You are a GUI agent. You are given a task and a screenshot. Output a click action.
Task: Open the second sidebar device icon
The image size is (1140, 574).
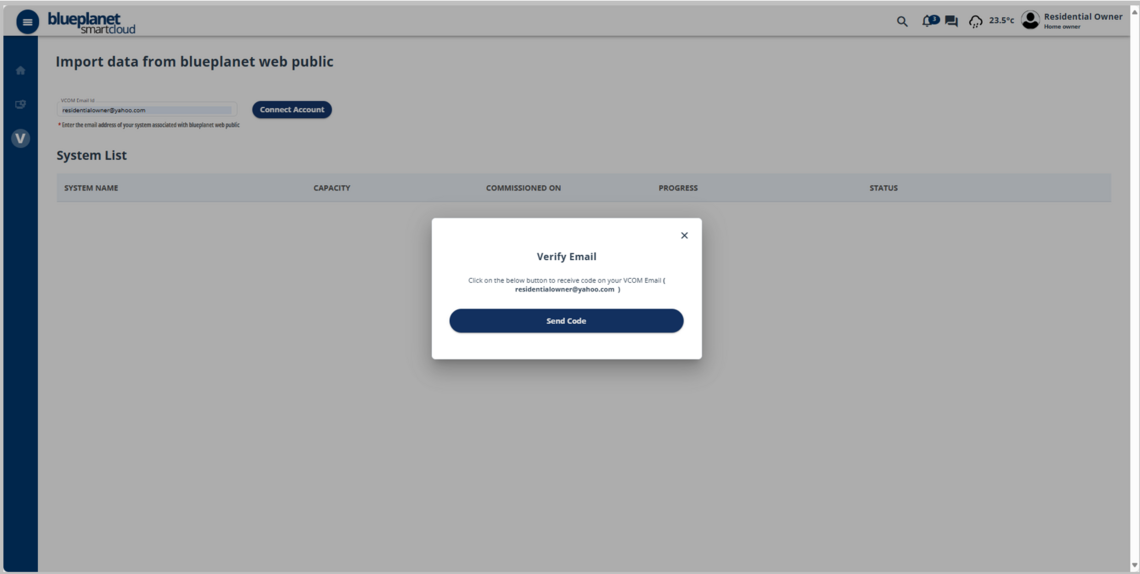click(20, 104)
